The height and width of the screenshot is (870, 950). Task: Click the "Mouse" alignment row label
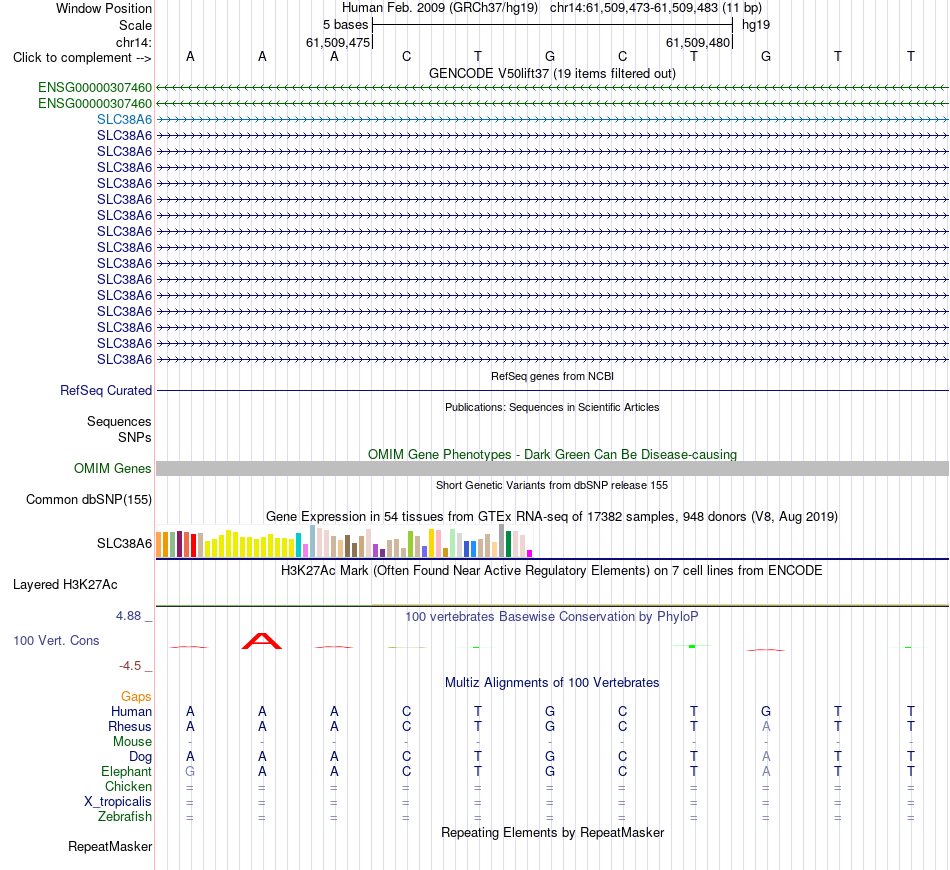(132, 742)
